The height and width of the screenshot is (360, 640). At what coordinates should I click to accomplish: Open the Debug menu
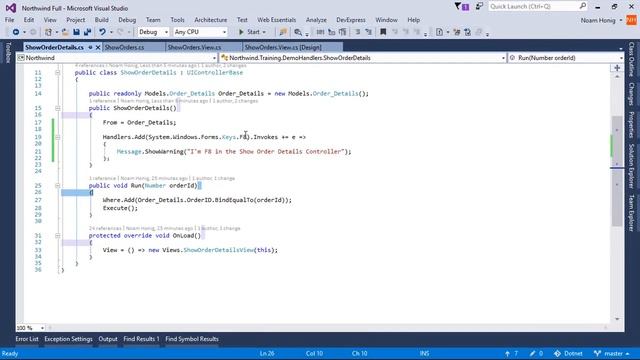coord(127,20)
